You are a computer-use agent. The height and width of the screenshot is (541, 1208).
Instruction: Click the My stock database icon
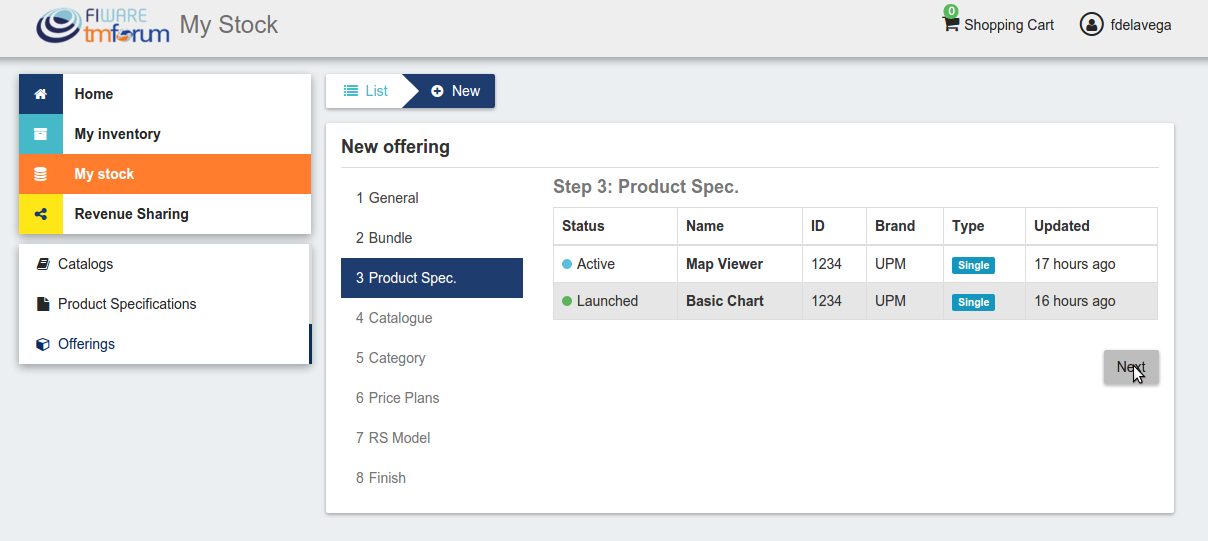(x=41, y=174)
